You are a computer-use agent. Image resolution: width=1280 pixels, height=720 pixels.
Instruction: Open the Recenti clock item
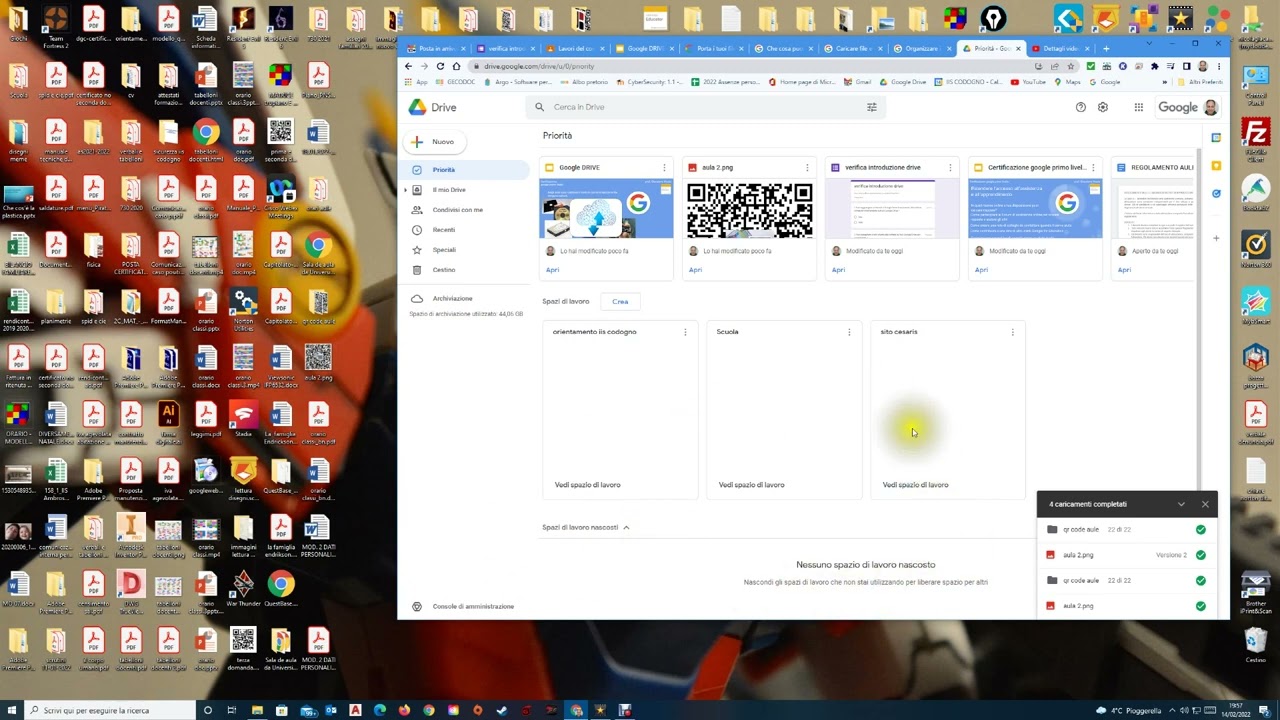click(443, 230)
